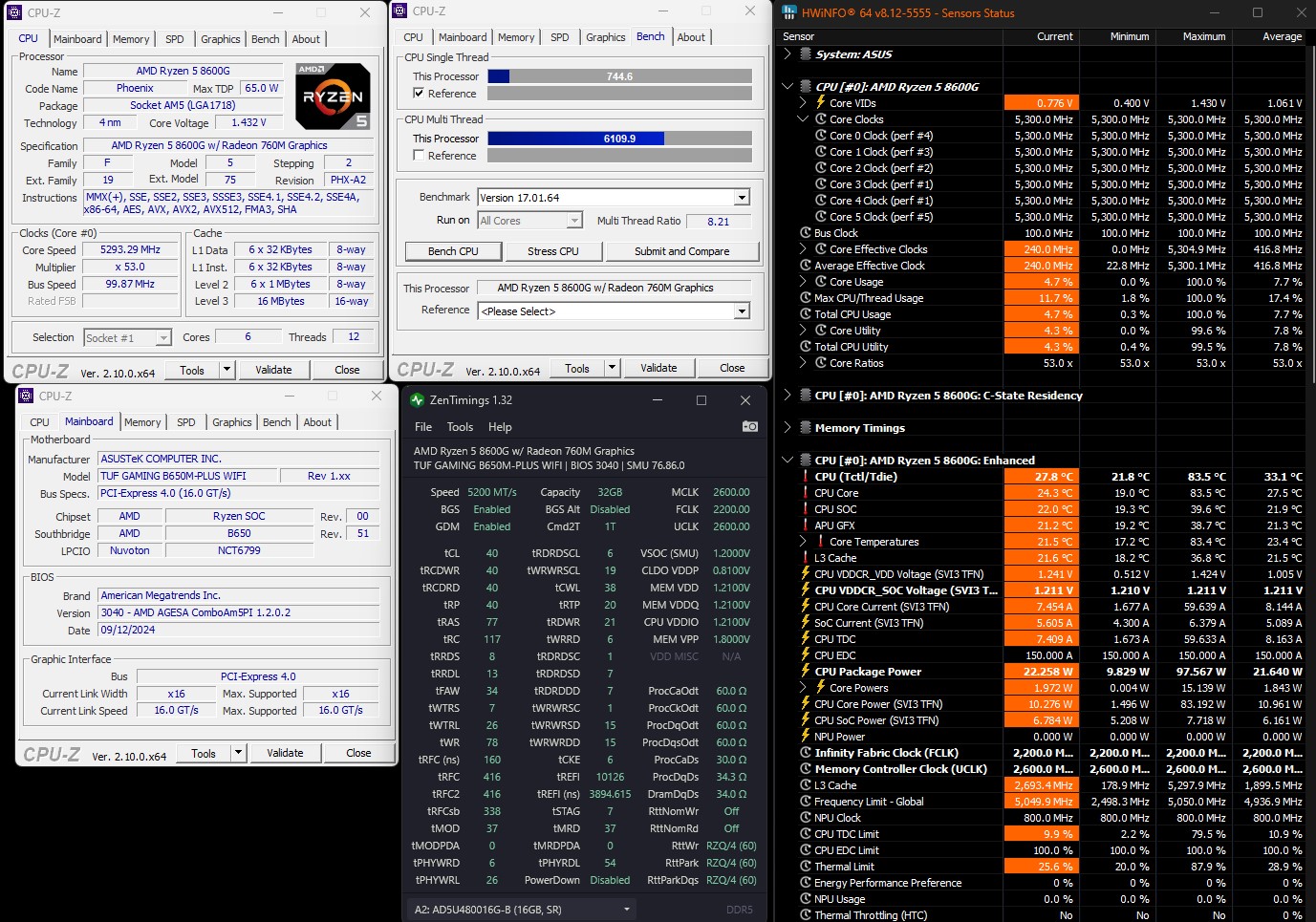This screenshot has height=922, width=1316.
Task: Click the Maximum column header in HWiNFO
Action: point(1195,36)
